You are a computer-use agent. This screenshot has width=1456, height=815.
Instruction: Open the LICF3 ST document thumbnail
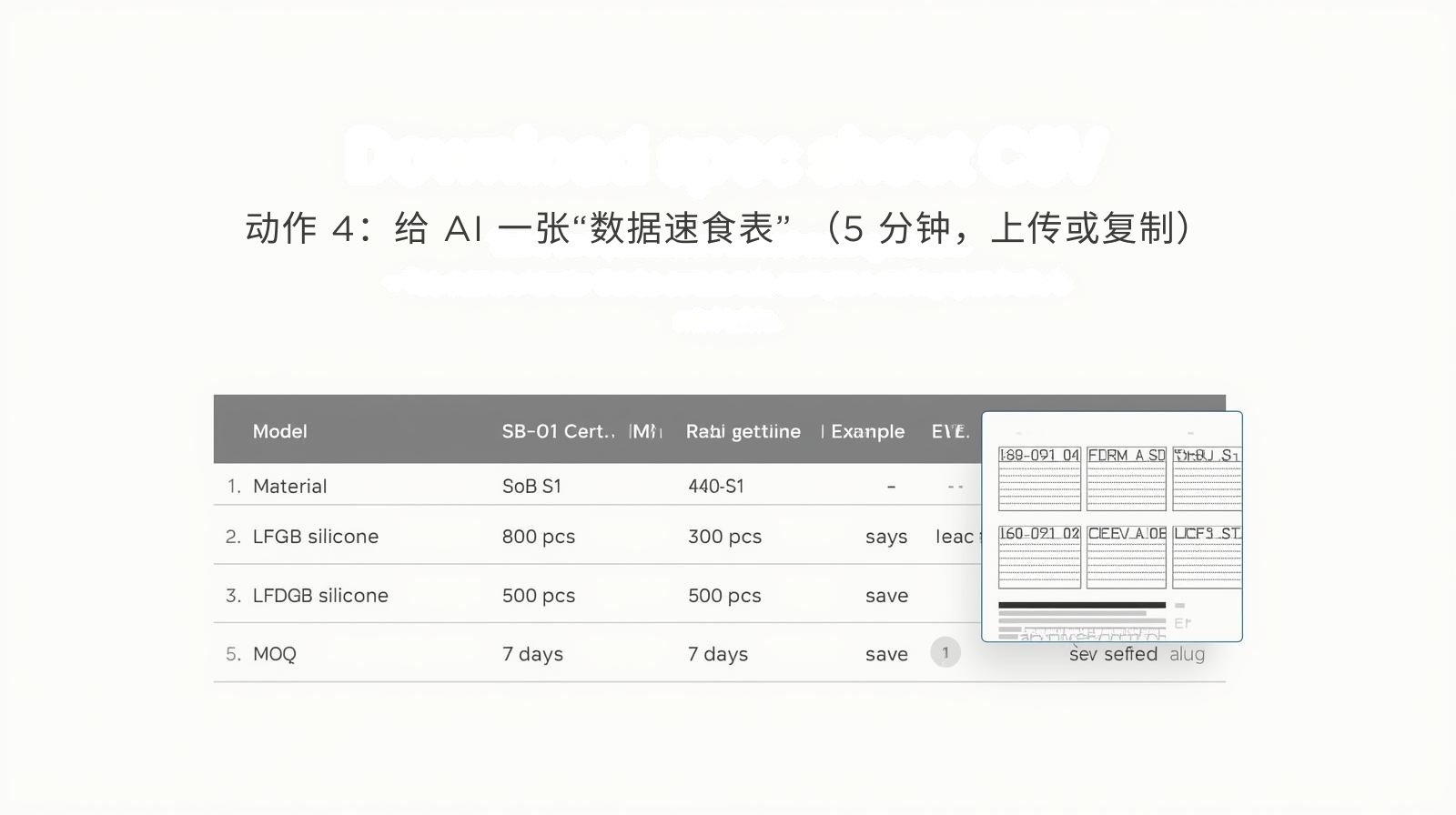pos(1207,557)
